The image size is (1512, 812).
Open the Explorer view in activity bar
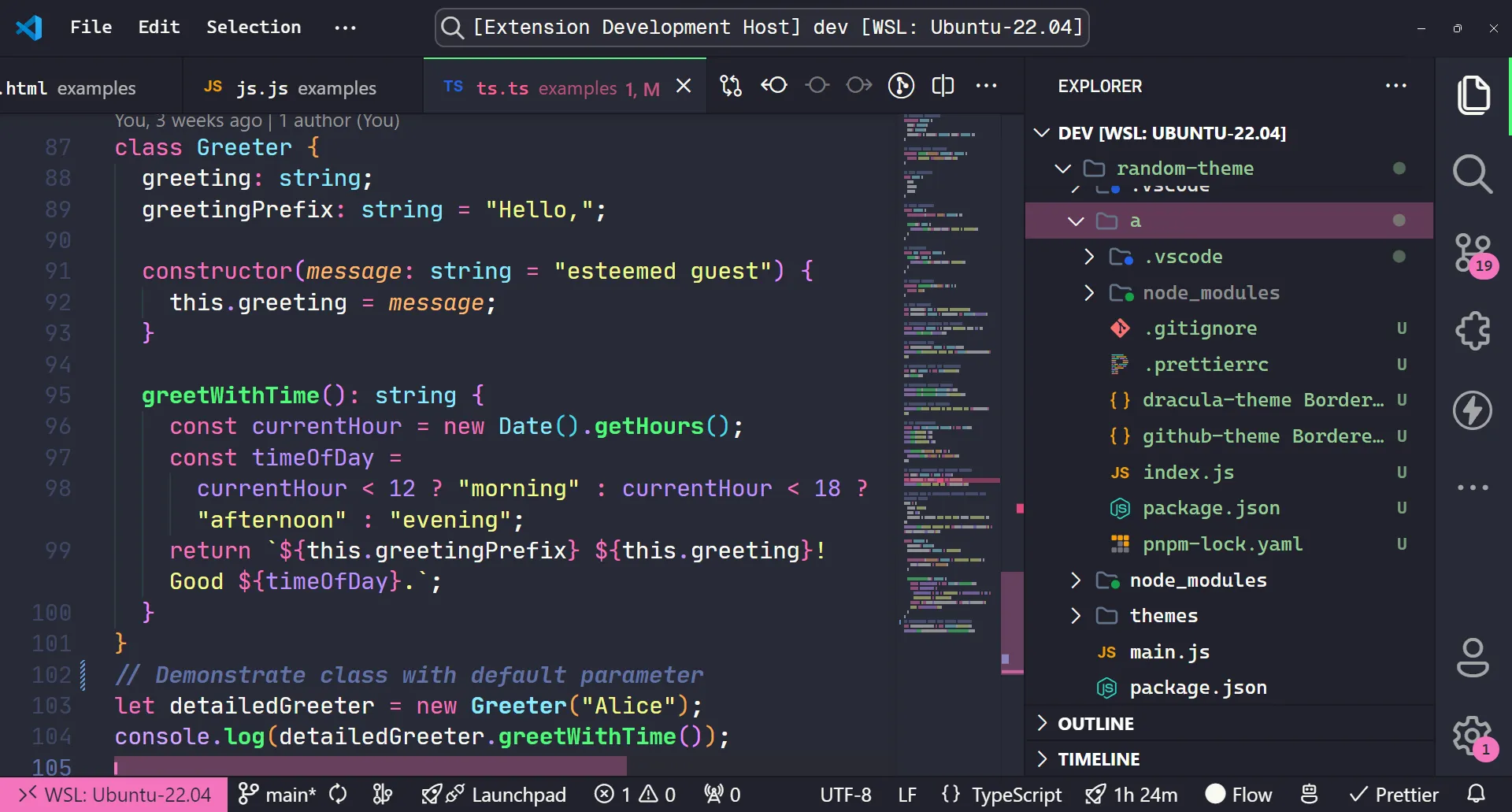coord(1473,95)
